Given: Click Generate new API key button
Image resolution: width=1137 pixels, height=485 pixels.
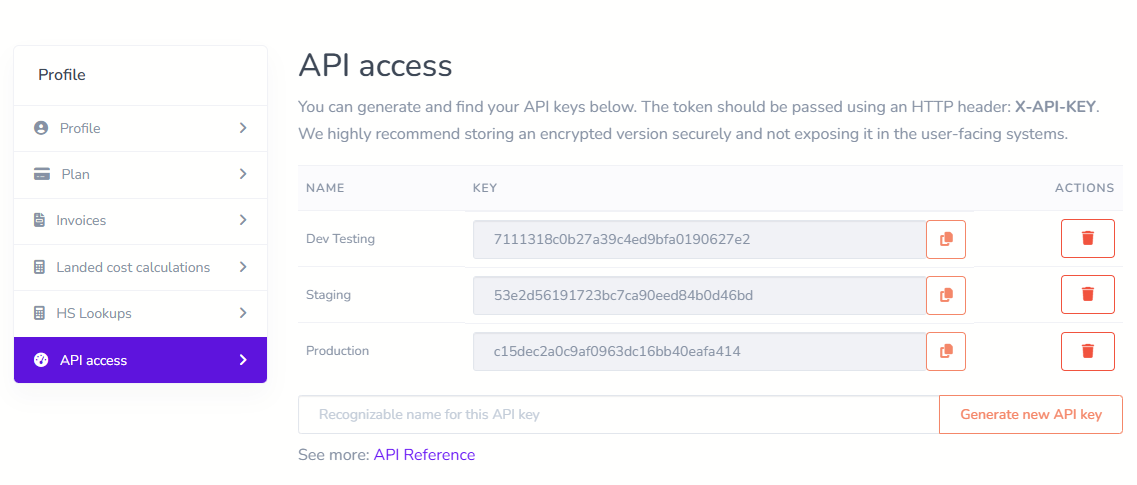Looking at the screenshot, I should pyautogui.click(x=1030, y=415).
